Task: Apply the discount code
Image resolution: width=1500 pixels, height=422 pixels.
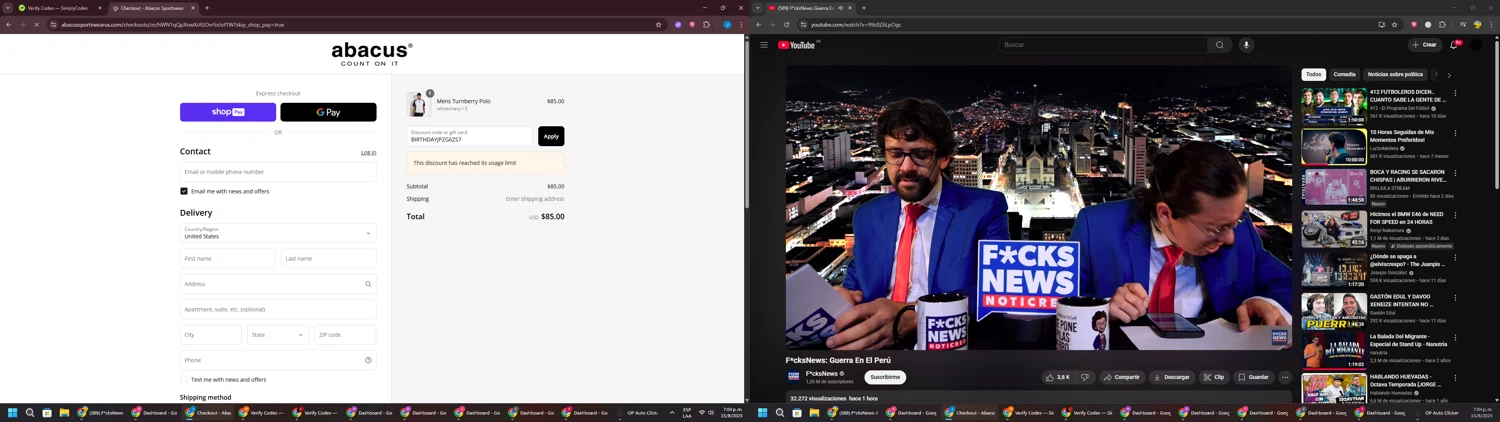Action: click(x=551, y=136)
